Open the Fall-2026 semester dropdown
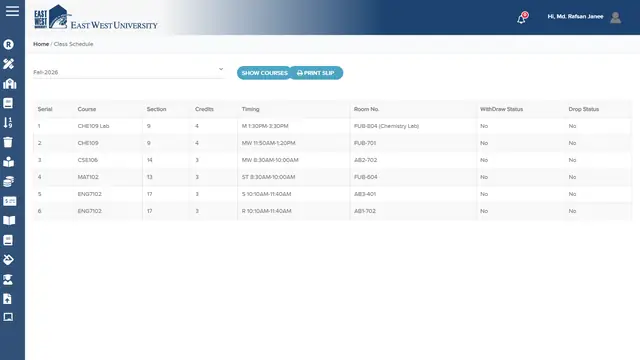 point(129,72)
